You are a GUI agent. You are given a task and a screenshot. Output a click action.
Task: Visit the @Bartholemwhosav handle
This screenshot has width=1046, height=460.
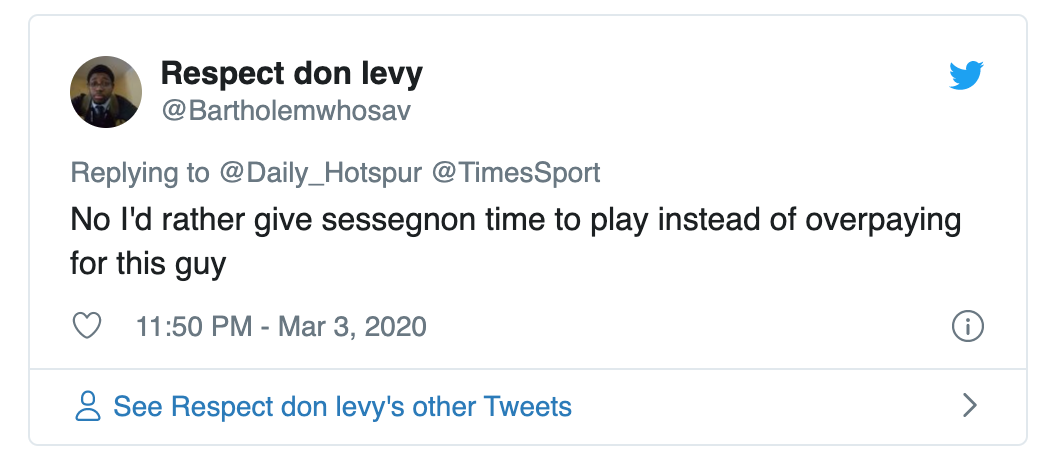click(285, 110)
